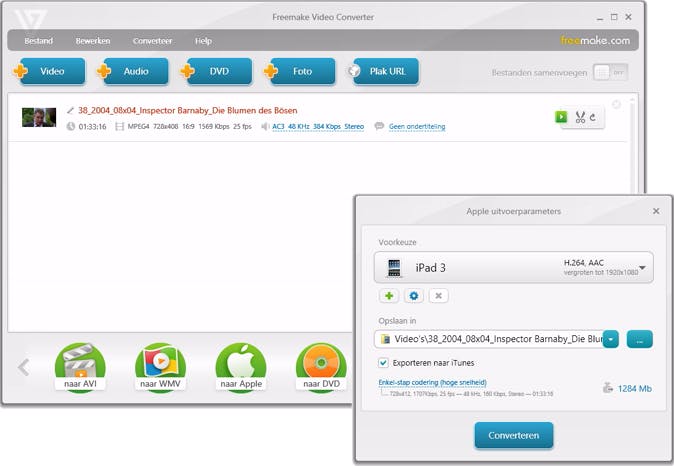Click the clock duration icon 01:33:16

pyautogui.click(x=70, y=126)
